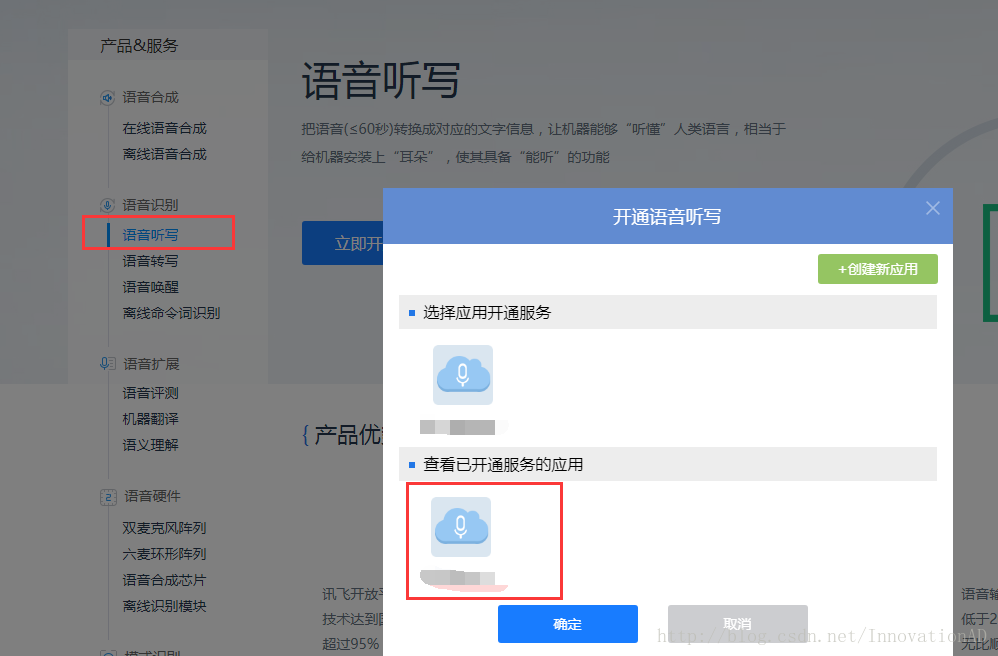The image size is (998, 656).
Task: Click the 产品&服务 sidebar title
Action: click(139, 46)
